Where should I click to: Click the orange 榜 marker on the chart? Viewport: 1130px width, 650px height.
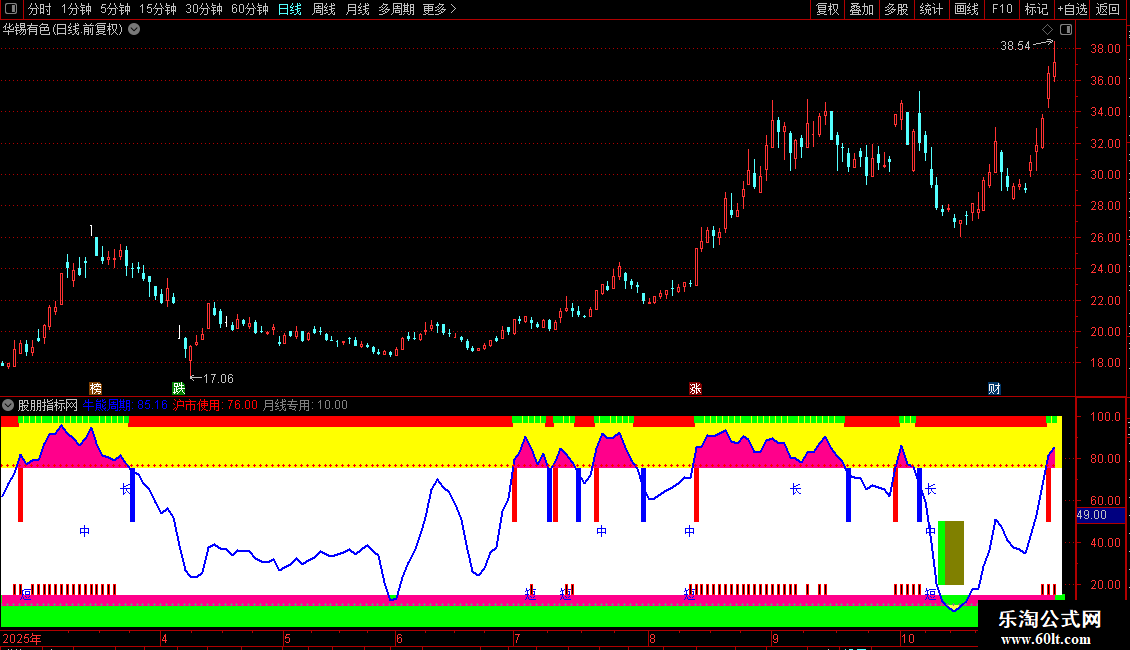tap(95, 388)
